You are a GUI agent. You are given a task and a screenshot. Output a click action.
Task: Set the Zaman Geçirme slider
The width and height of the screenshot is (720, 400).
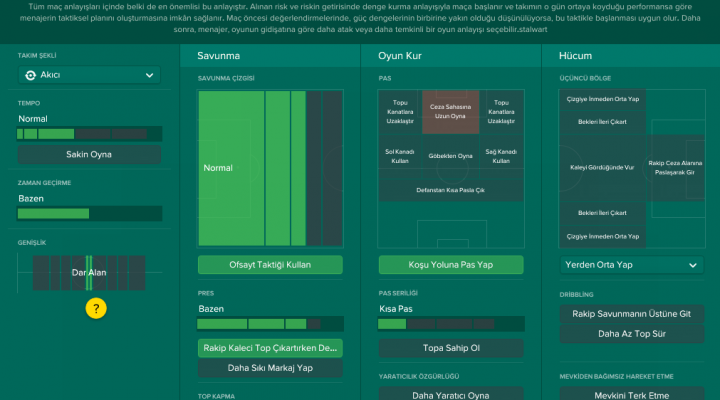89,213
